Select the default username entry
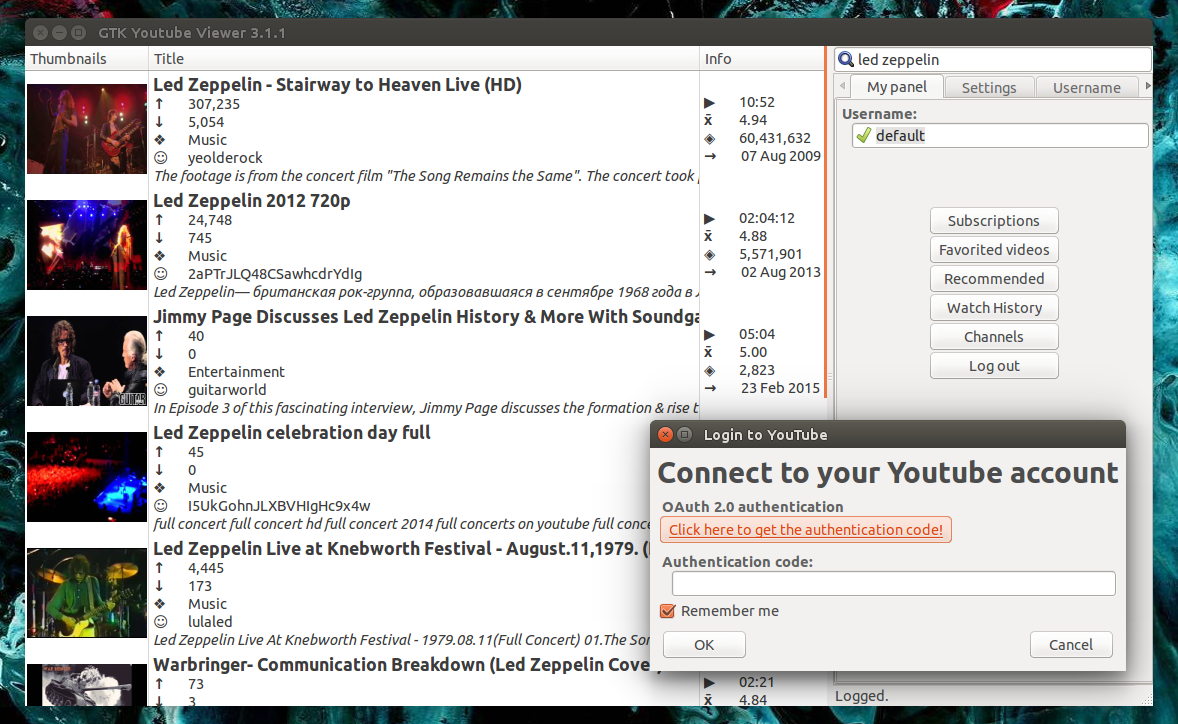Viewport: 1178px width, 724px height. pos(1000,135)
